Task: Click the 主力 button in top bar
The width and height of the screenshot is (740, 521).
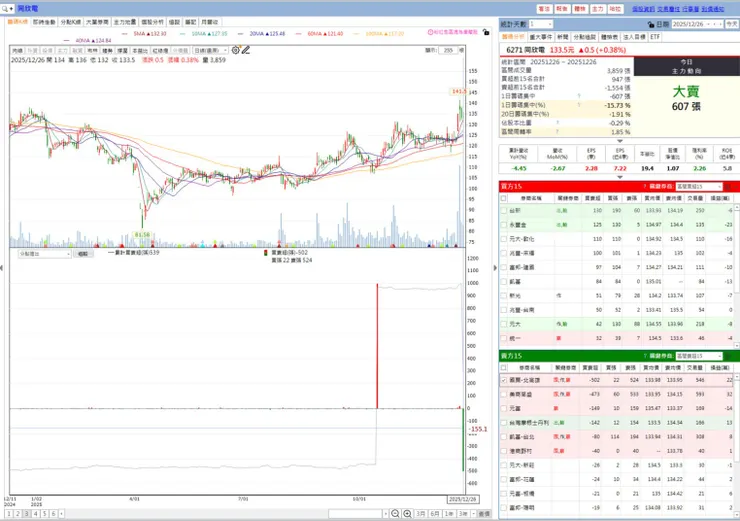Action: [597, 9]
